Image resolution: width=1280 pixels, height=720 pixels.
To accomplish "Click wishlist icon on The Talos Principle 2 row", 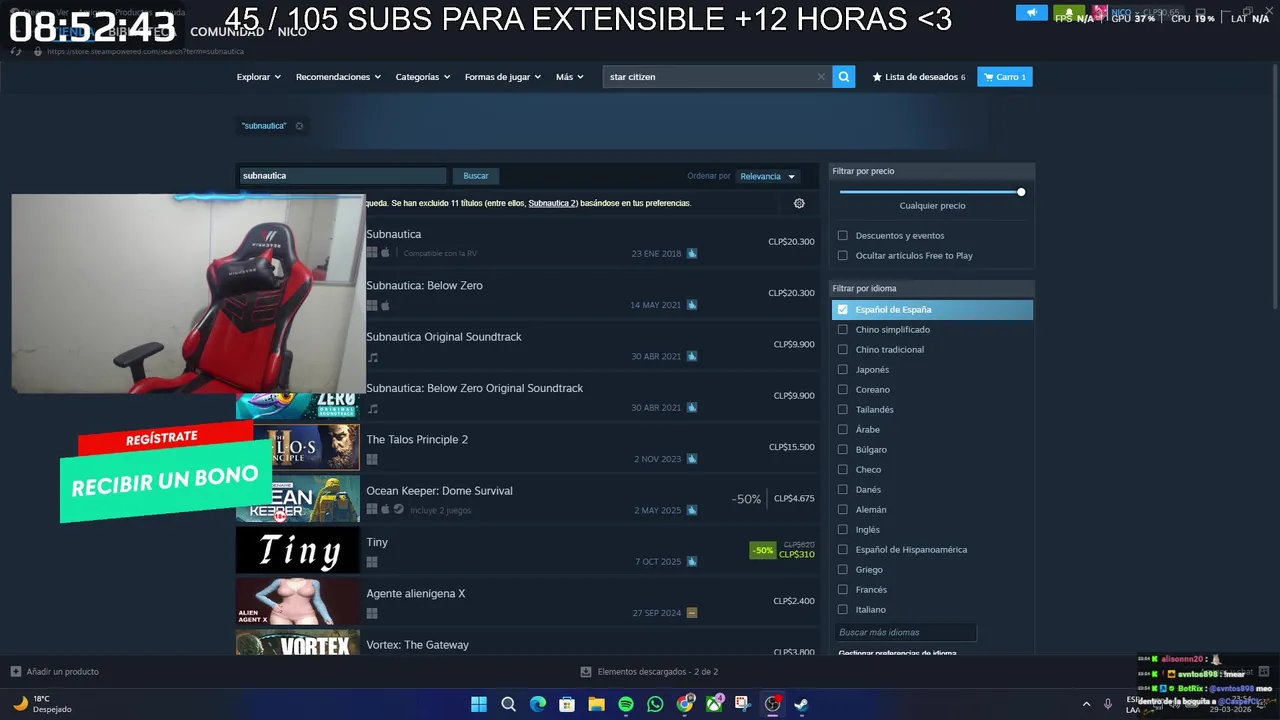I will [x=692, y=459].
